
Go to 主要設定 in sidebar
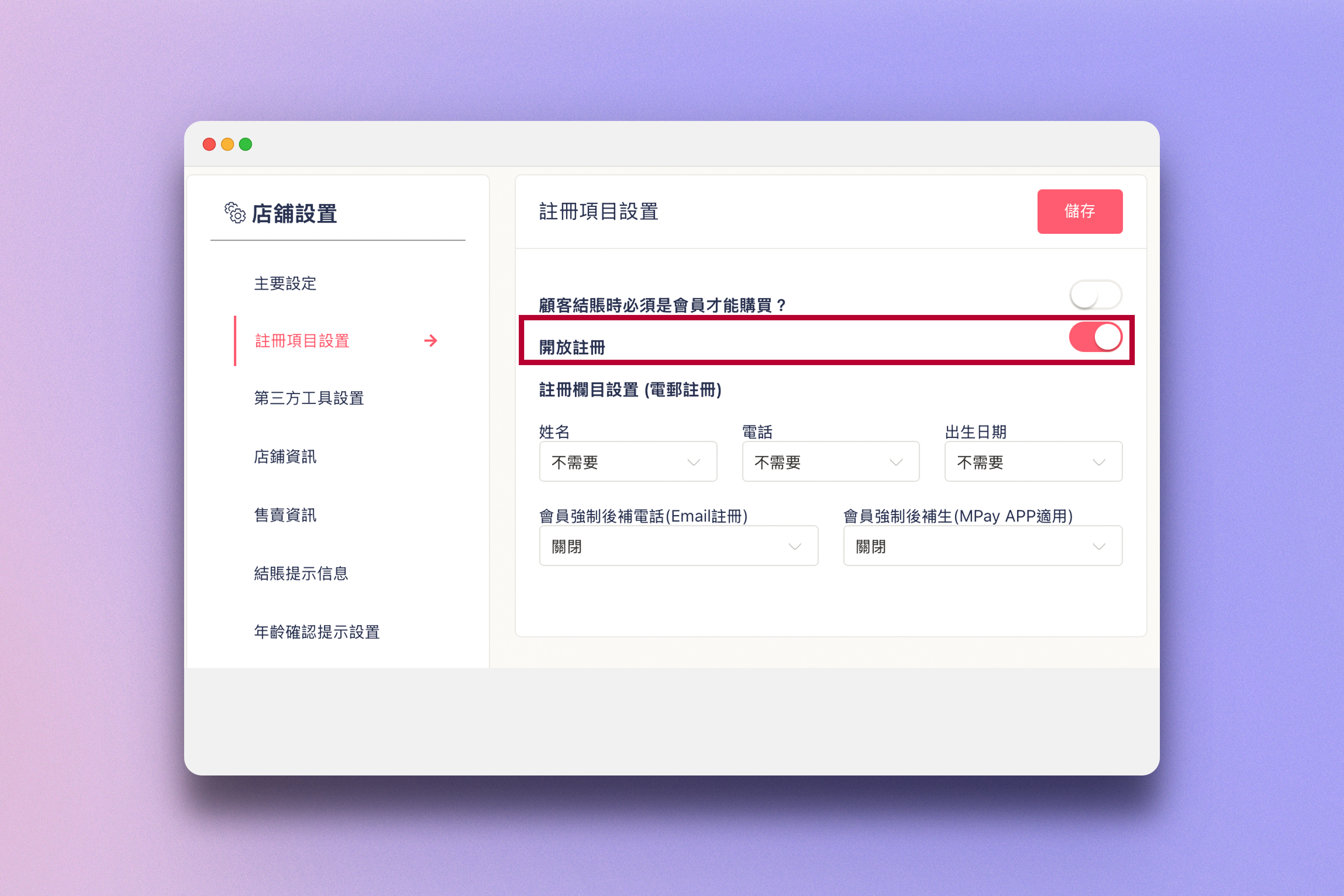(x=285, y=284)
